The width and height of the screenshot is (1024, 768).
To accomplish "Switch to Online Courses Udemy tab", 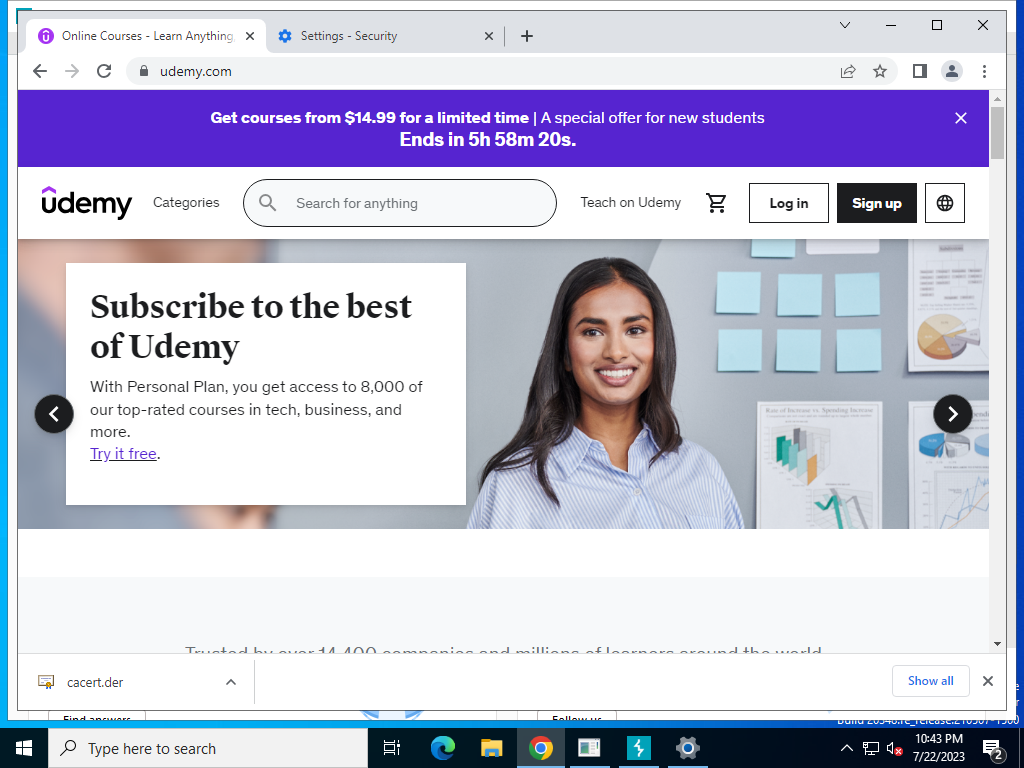I will 146,36.
